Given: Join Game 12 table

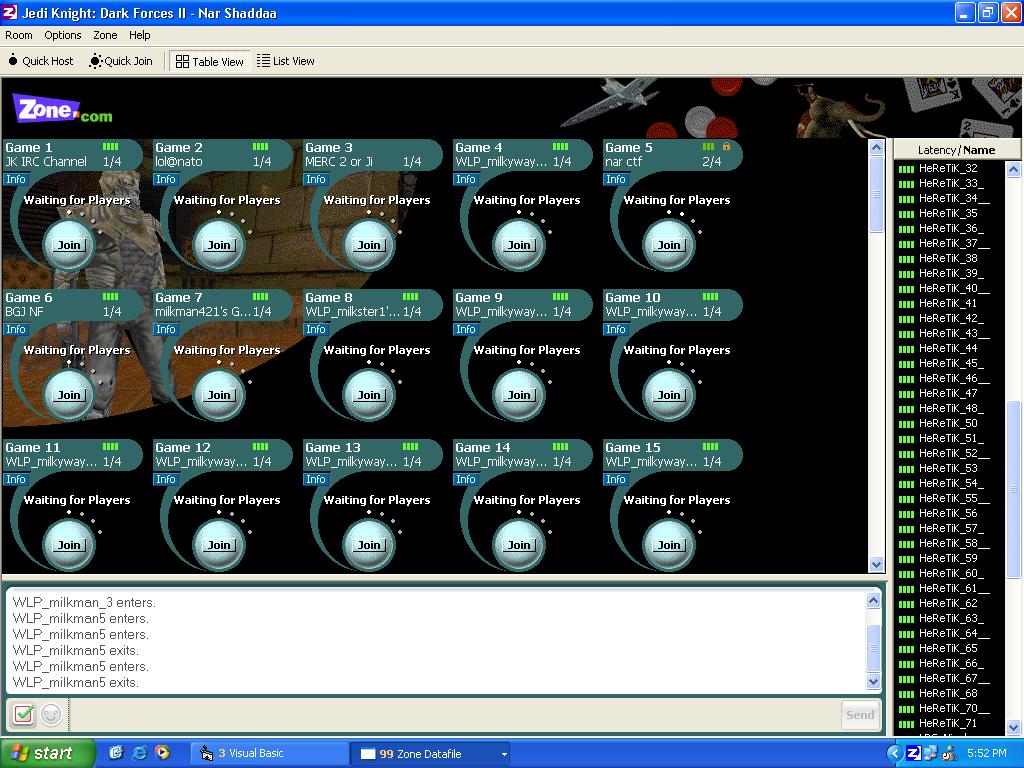Looking at the screenshot, I should (219, 546).
